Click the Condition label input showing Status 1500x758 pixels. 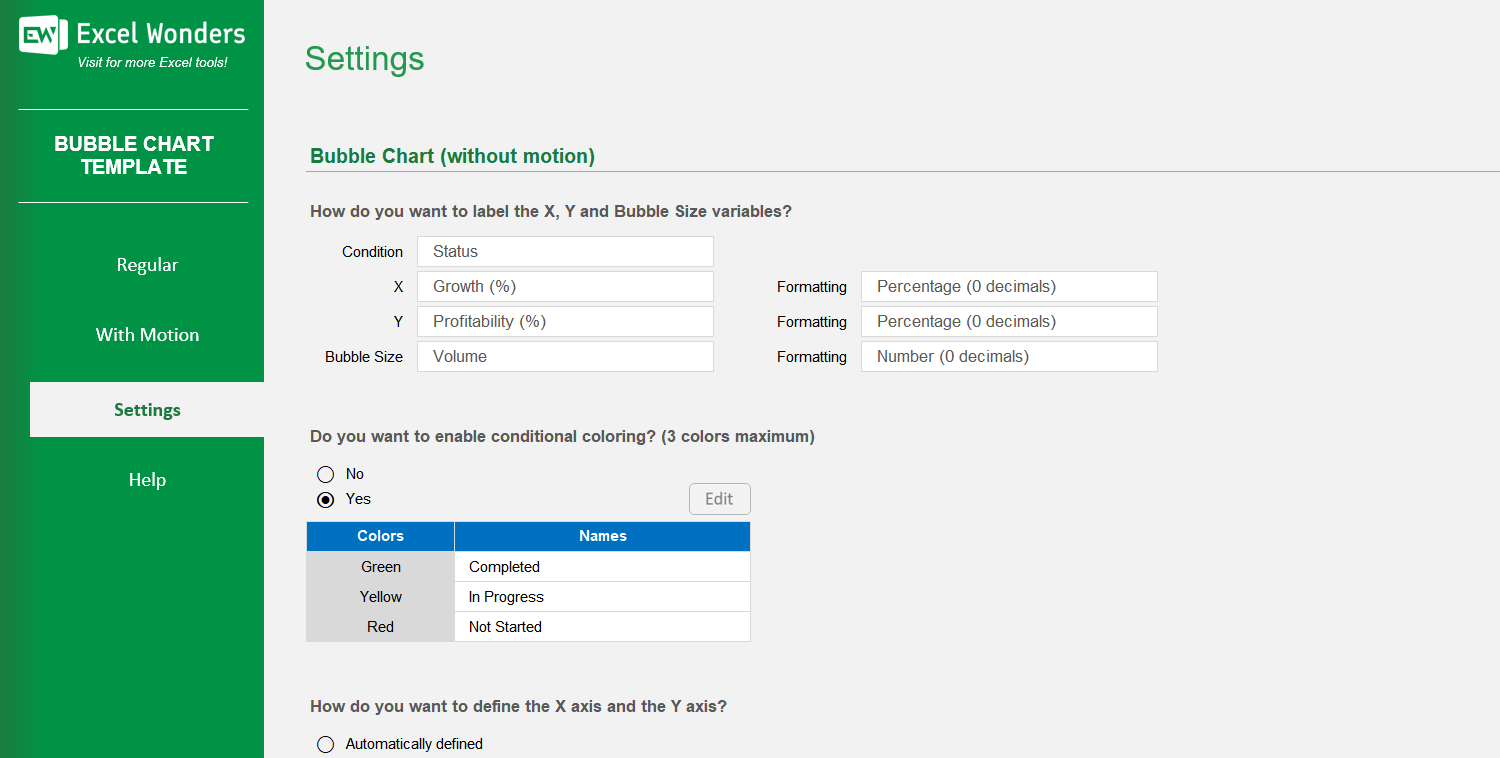coord(565,251)
